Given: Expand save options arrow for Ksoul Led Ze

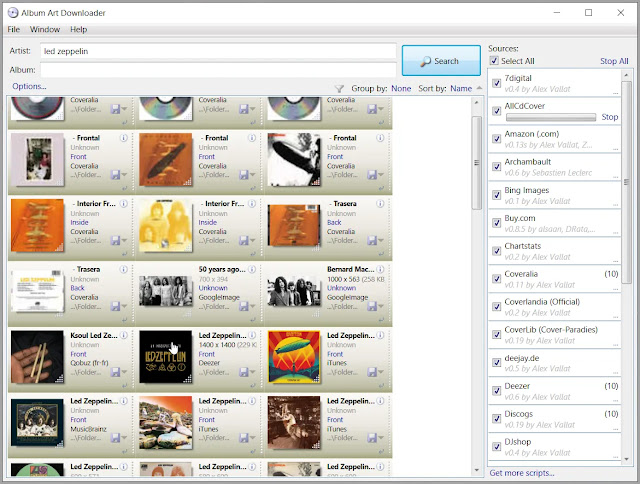Looking at the screenshot, I should (124, 372).
